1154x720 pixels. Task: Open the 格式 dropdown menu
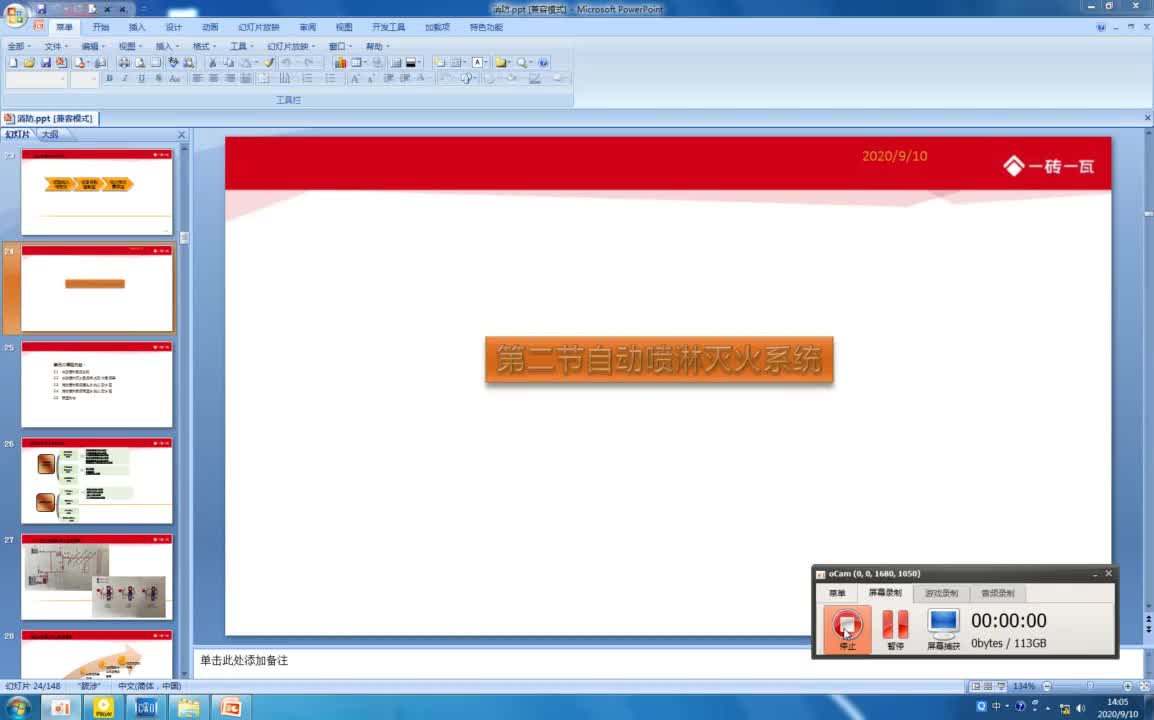pos(205,46)
